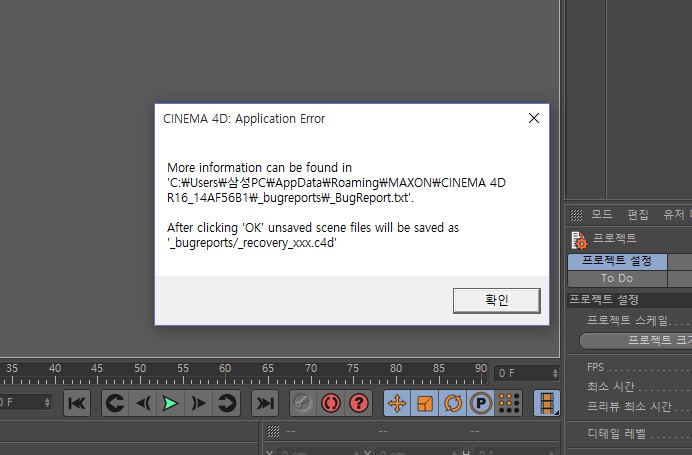Go to next key button
692x455 pixels.
pyautogui.click(x=226, y=403)
